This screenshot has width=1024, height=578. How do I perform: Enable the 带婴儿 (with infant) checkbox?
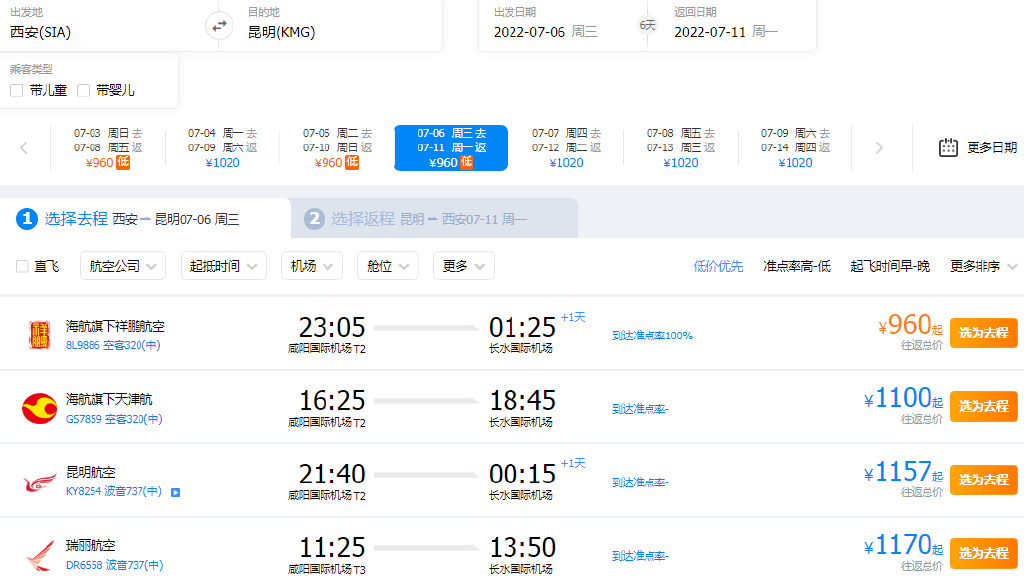pyautogui.click(x=83, y=90)
